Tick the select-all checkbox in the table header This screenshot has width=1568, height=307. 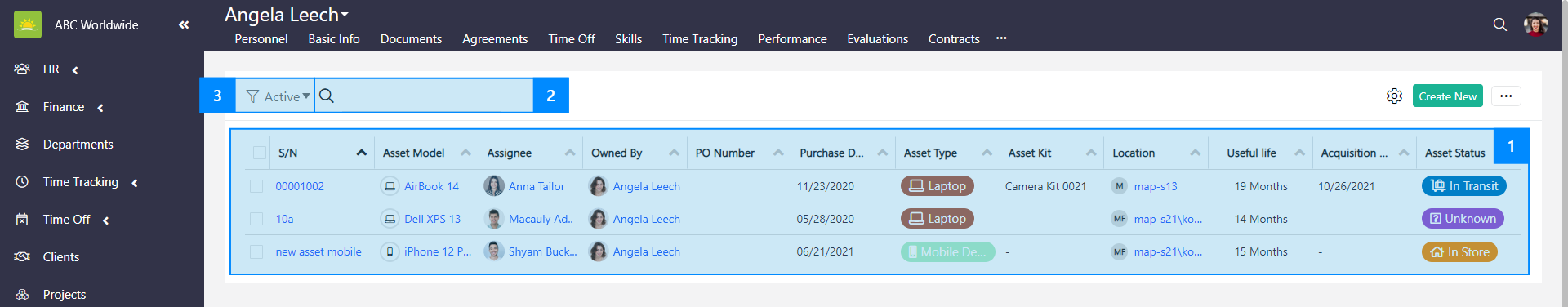coord(260,153)
